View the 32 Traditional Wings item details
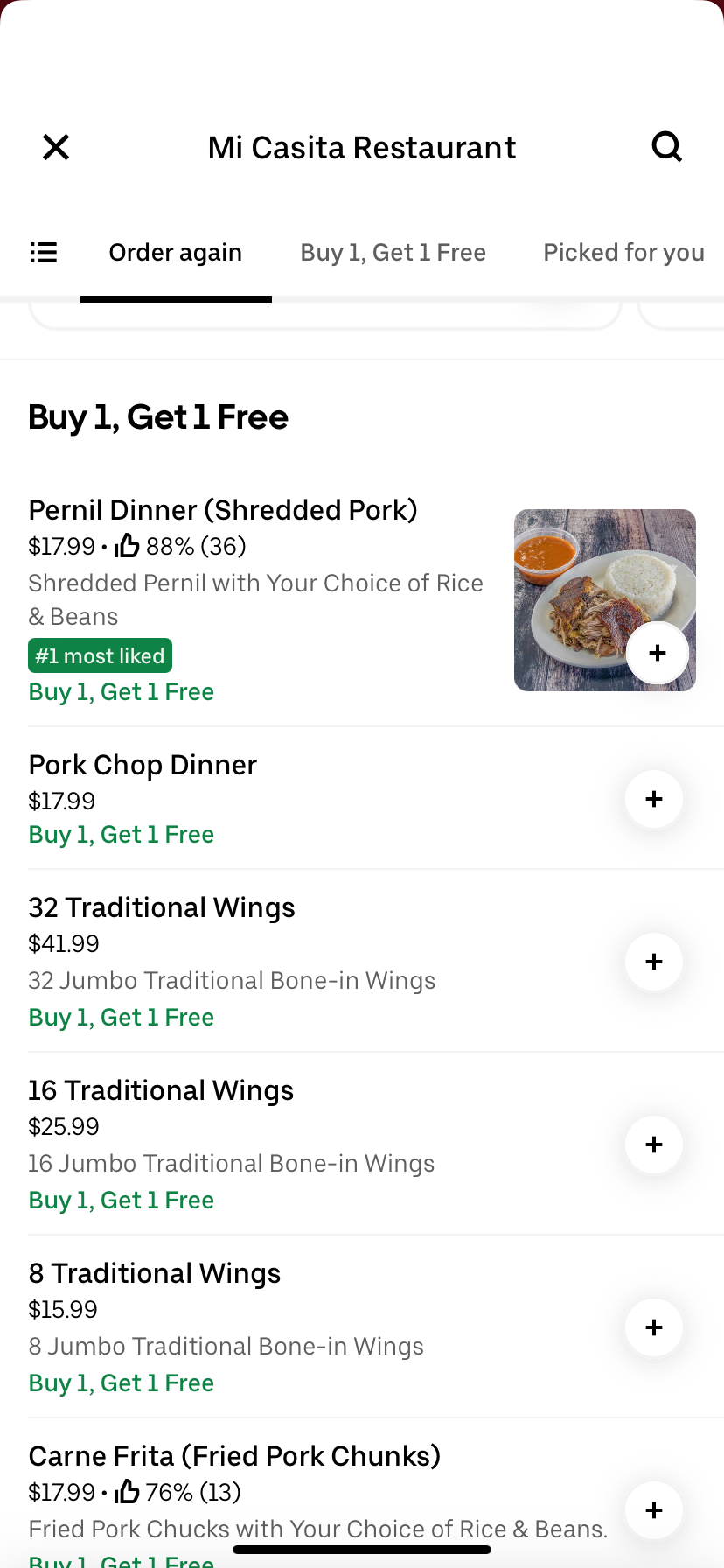724x1568 pixels. tap(162, 907)
